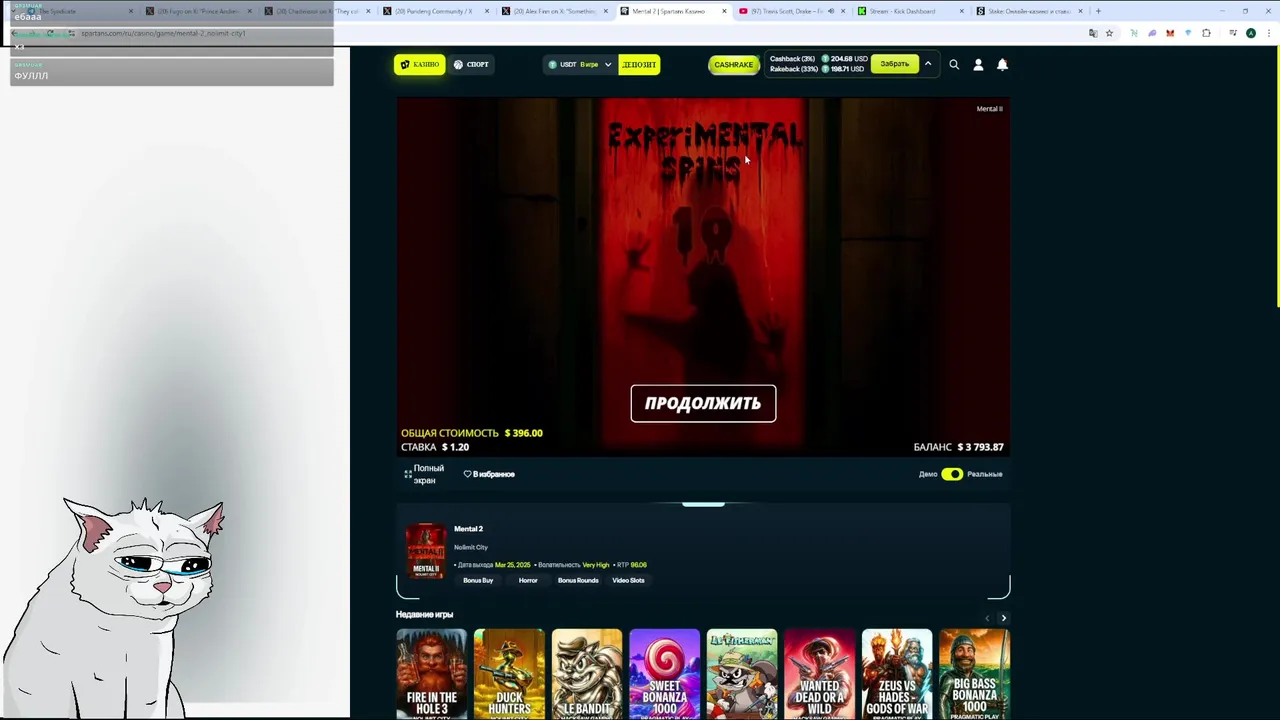Open the Zeus vs Hades game
1280x720 pixels.
[897, 674]
